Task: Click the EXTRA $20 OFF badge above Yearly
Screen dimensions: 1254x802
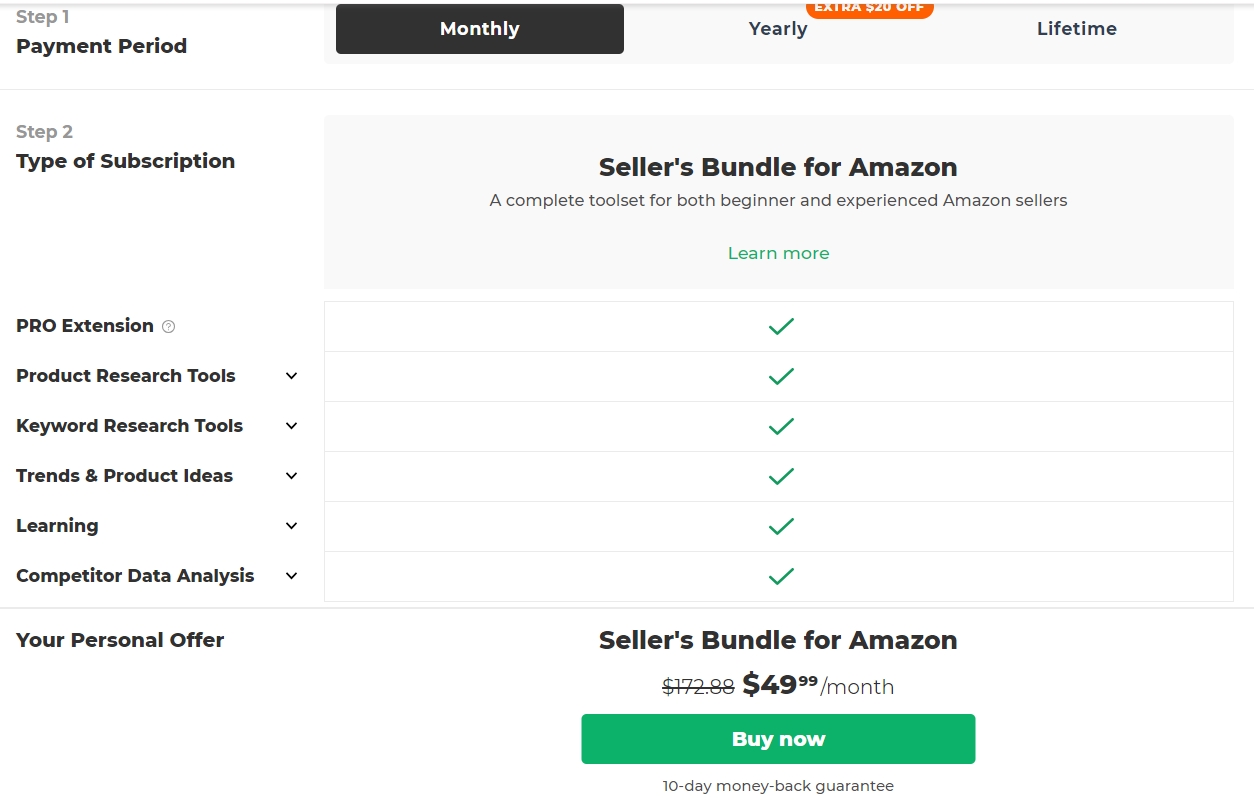Action: tap(869, 8)
